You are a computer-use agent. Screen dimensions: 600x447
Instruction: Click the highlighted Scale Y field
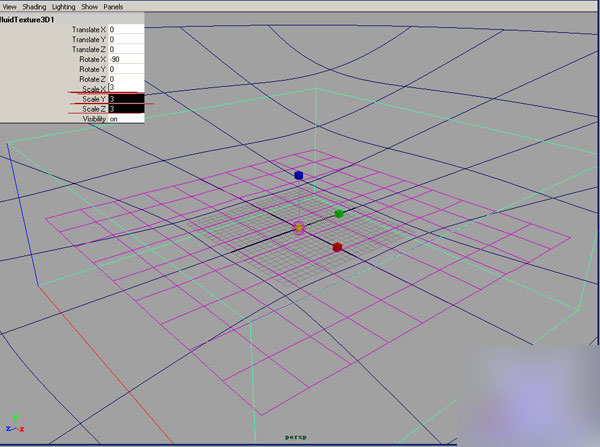(x=126, y=99)
